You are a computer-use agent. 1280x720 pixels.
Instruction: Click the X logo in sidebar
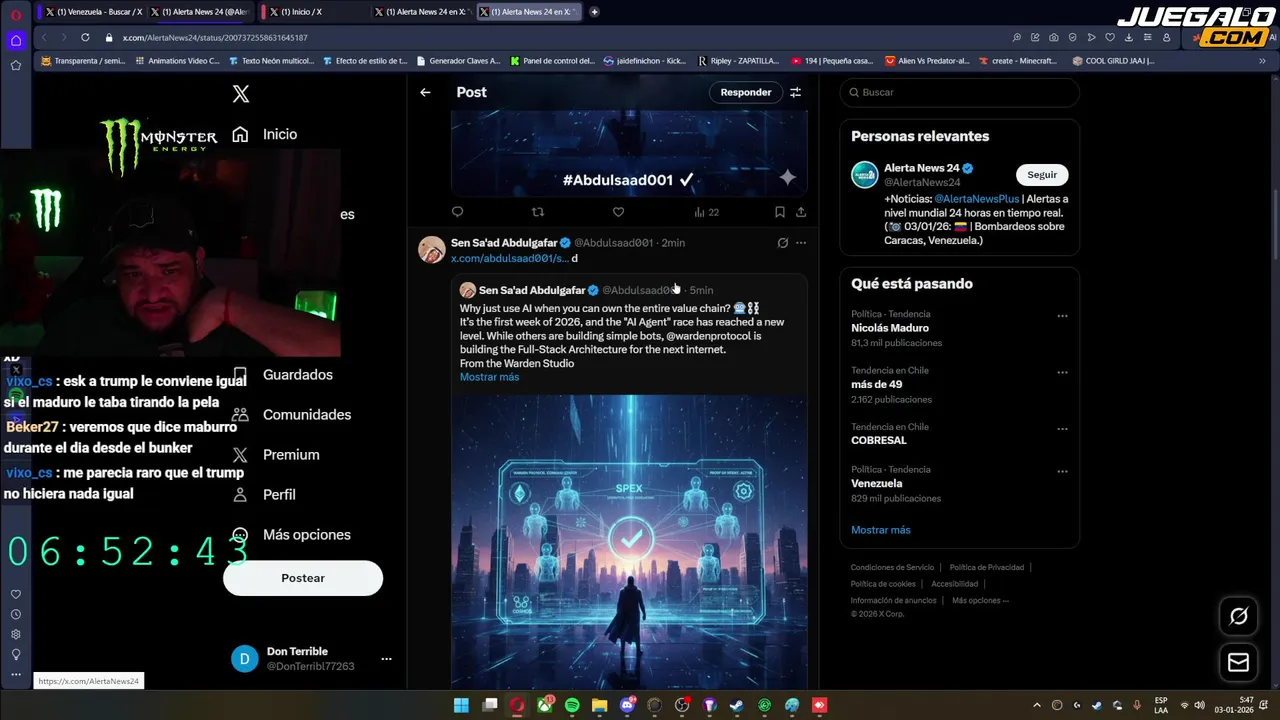pyautogui.click(x=240, y=94)
